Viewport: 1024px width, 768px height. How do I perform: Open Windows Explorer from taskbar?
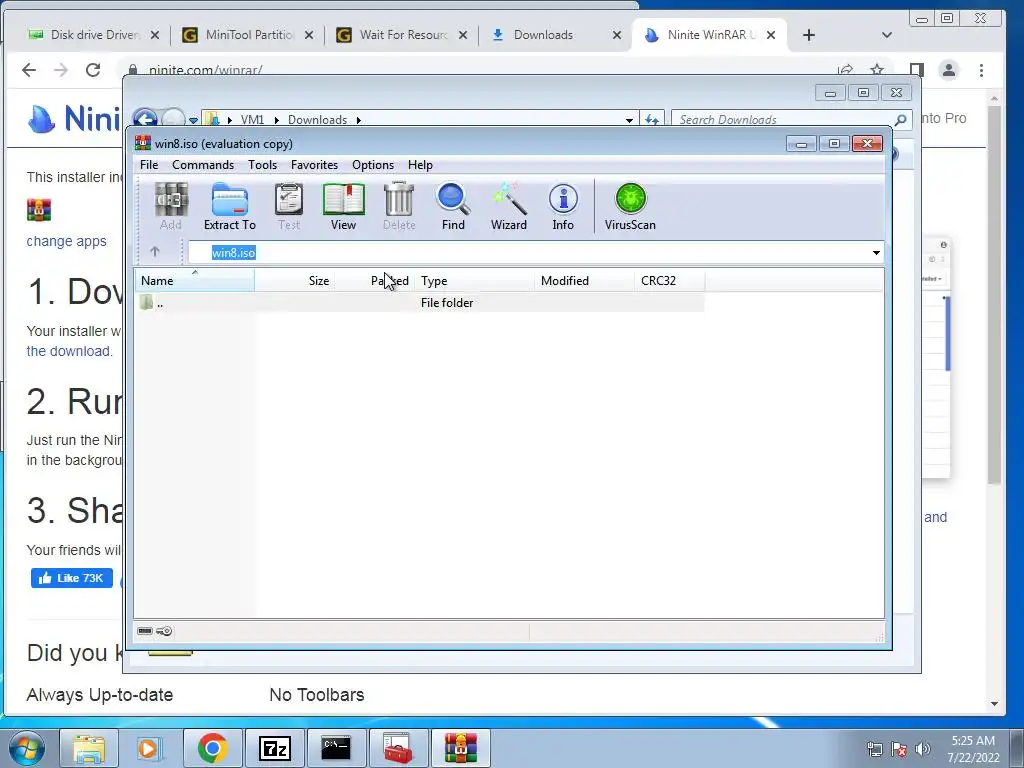click(x=88, y=748)
